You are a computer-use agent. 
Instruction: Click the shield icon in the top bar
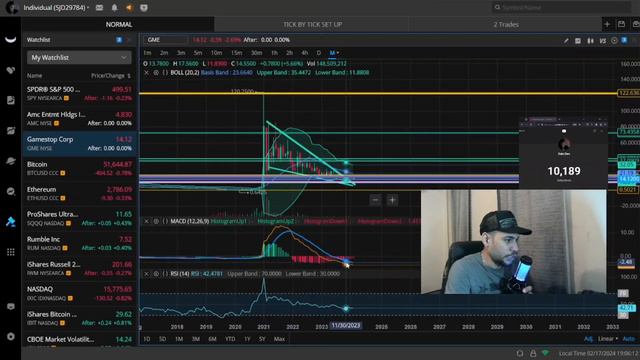point(144,7)
